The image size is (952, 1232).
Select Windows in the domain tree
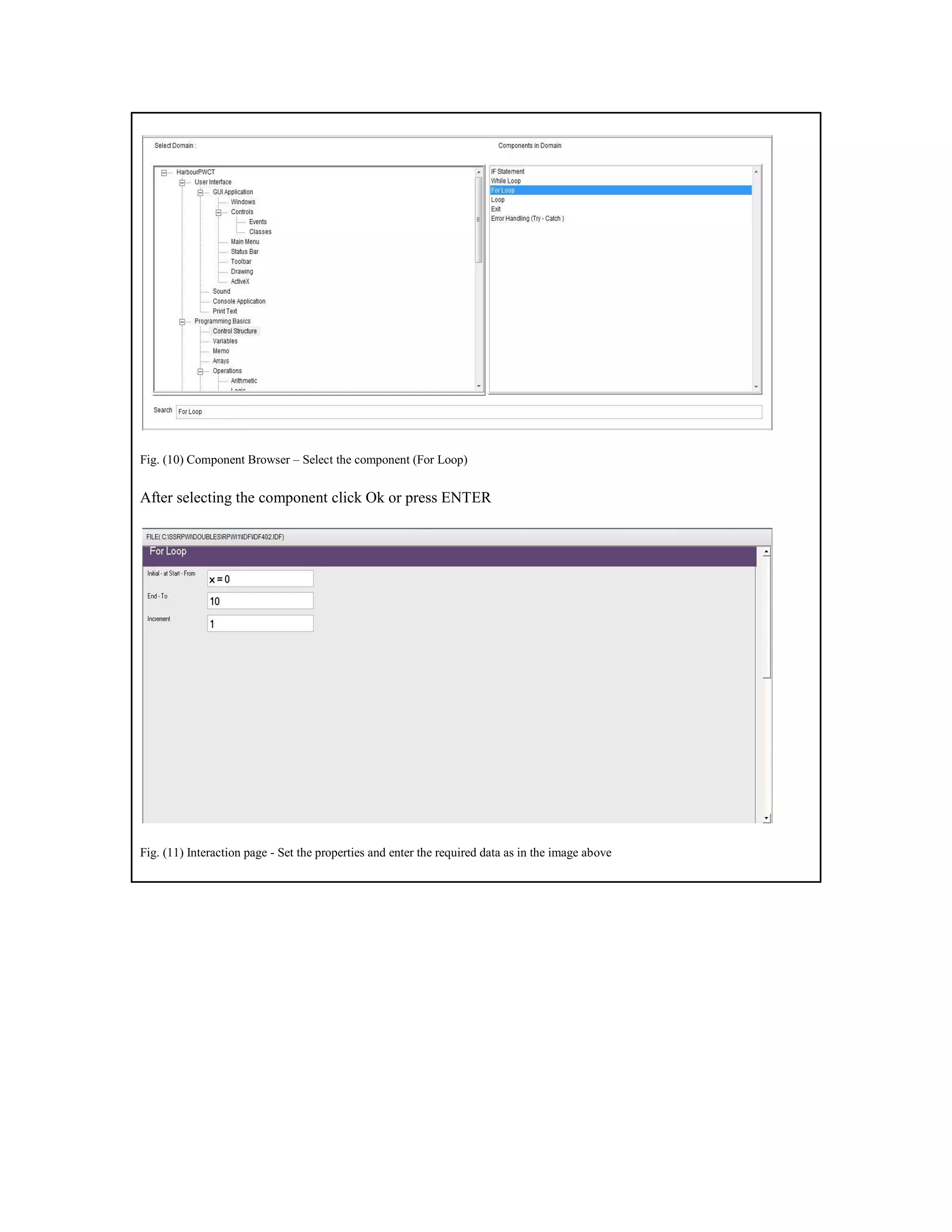click(243, 202)
